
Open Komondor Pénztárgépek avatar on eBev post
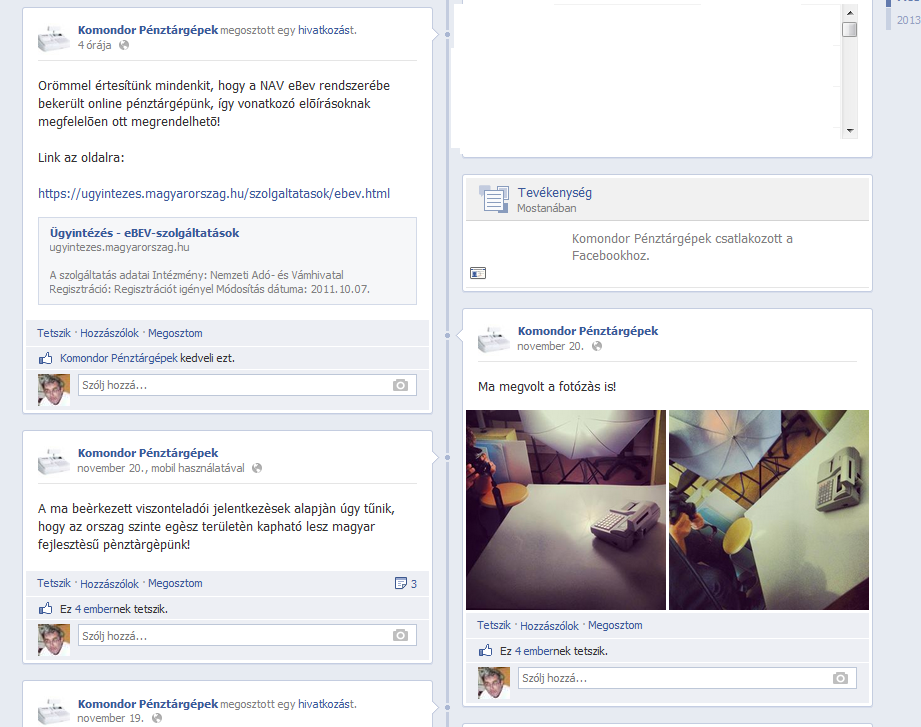point(53,38)
